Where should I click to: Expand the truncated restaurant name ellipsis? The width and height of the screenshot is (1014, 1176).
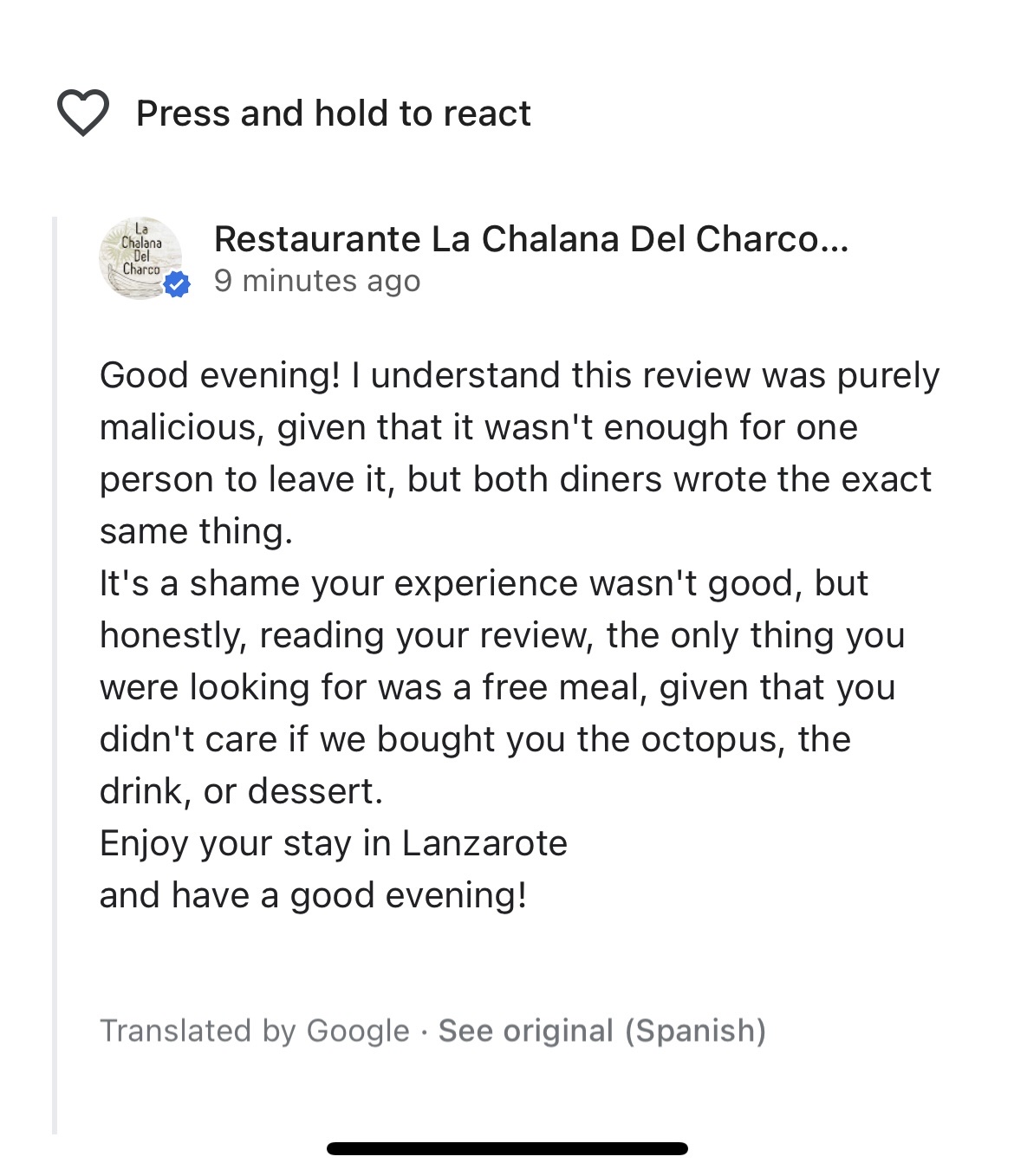pyautogui.click(x=834, y=239)
